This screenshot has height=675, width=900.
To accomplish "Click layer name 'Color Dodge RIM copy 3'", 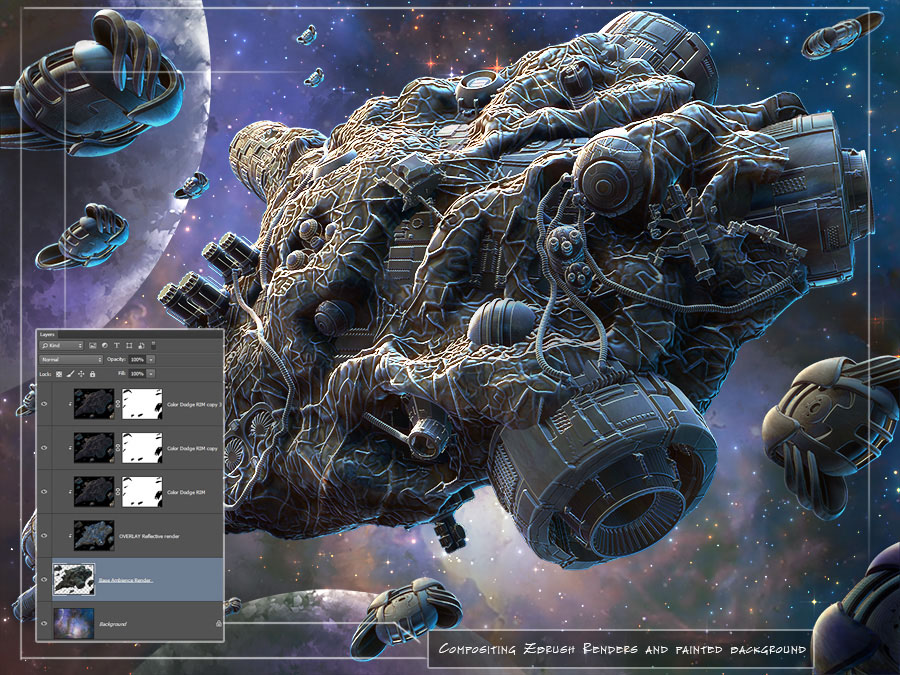I will tap(194, 405).
